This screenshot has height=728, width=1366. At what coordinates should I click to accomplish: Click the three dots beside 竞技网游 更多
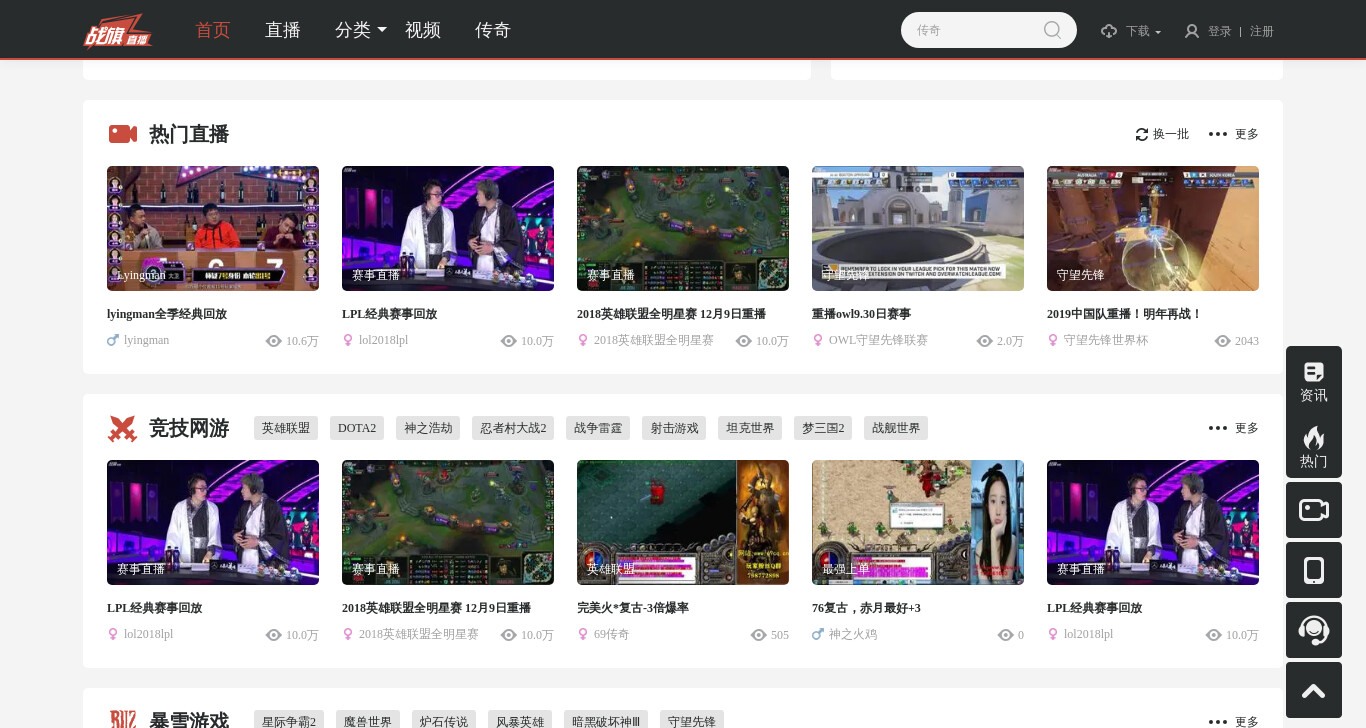[1217, 428]
